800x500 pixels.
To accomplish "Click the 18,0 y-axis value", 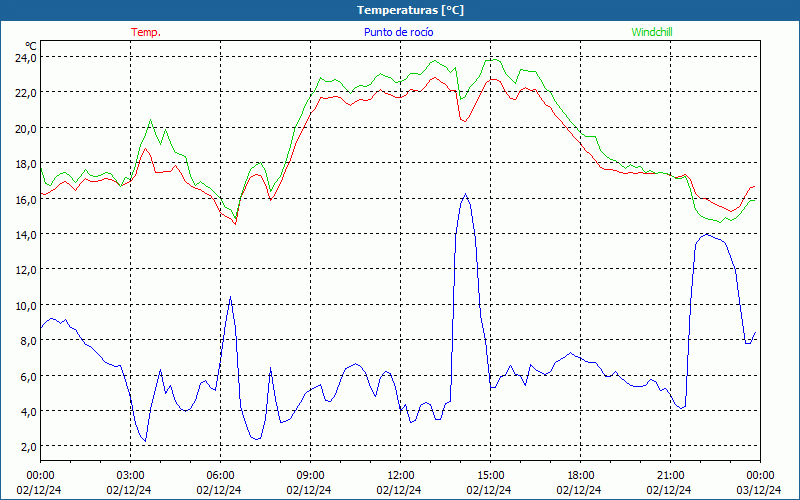I will coord(26,164).
